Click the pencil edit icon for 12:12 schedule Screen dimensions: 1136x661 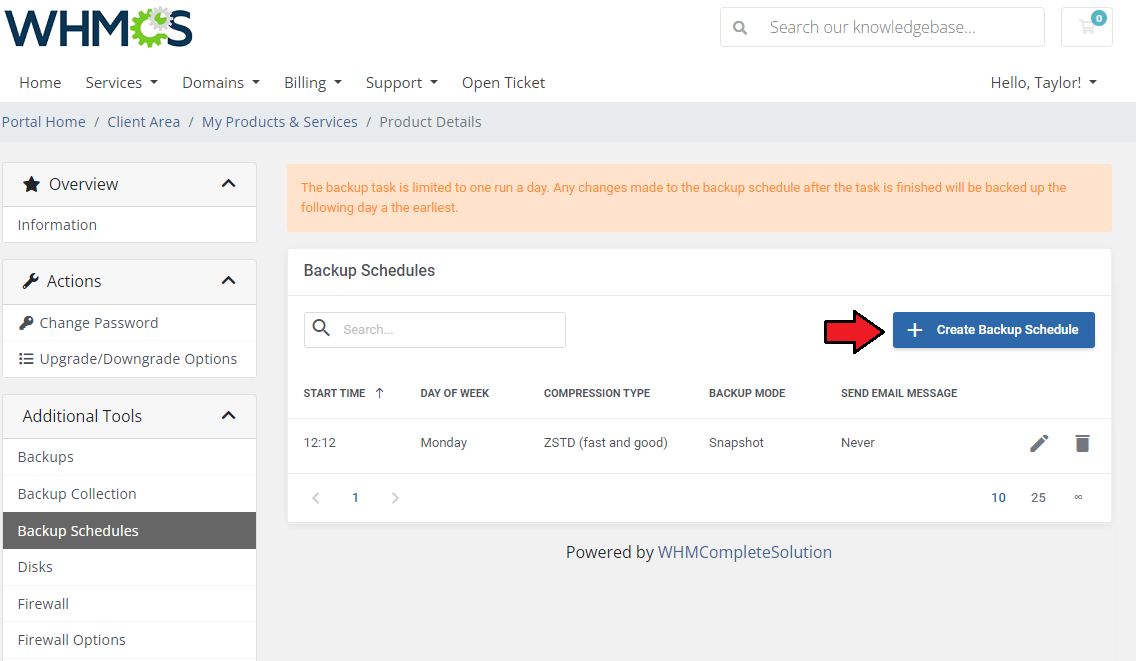1039,443
